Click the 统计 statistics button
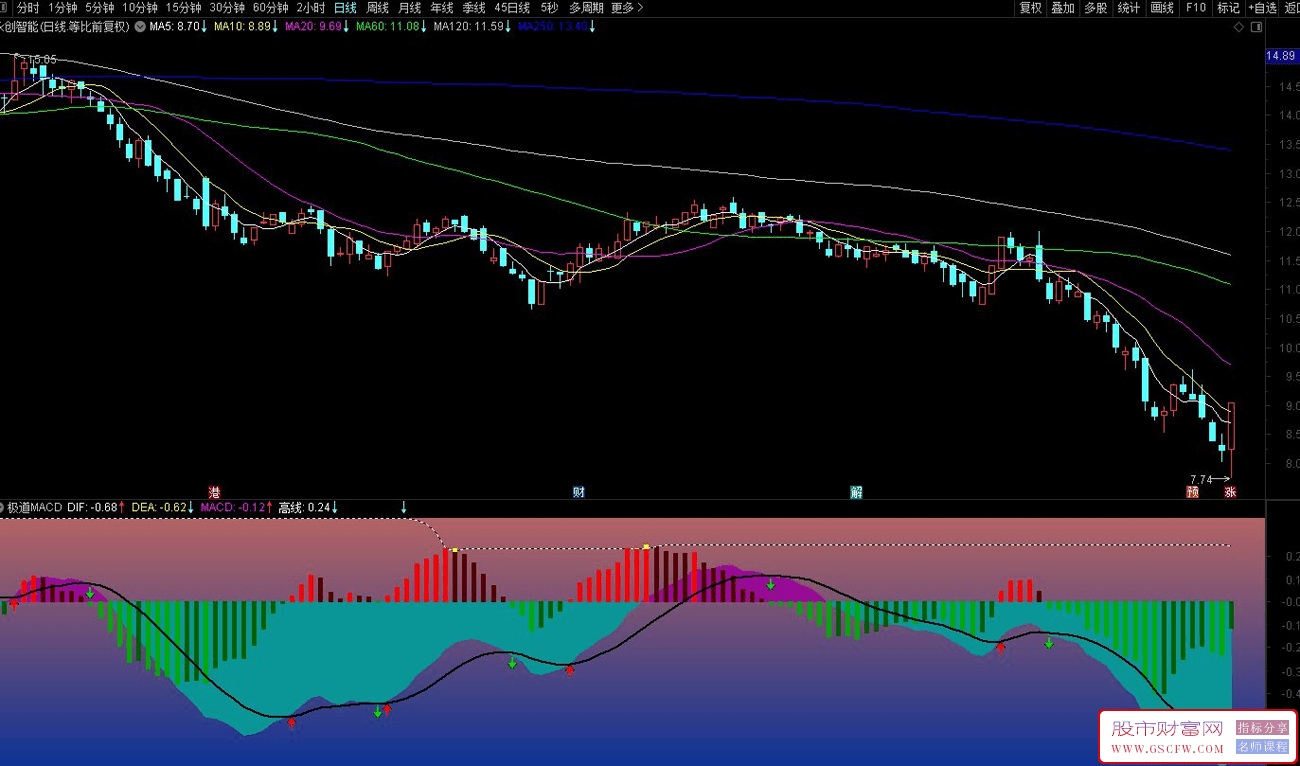The height and width of the screenshot is (766, 1300). tap(1129, 7)
